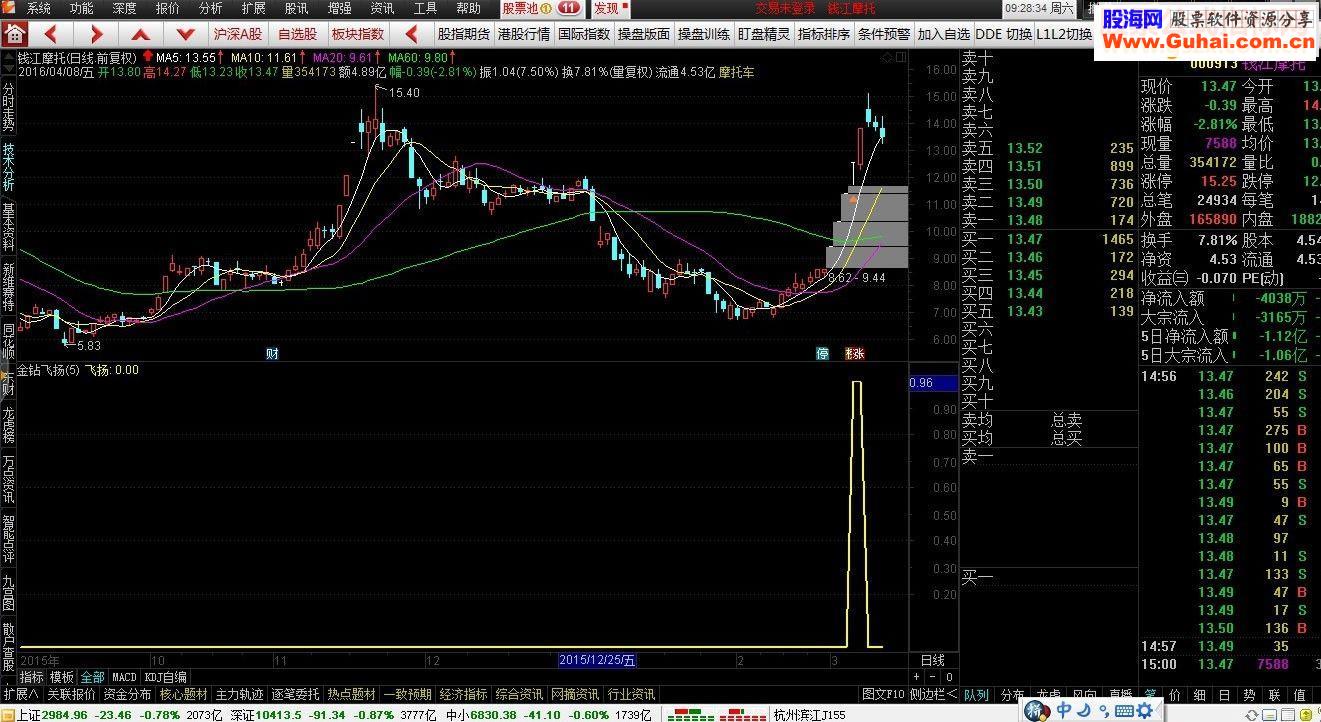The height and width of the screenshot is (722, 1321).
Task: Click 条件预警 in toolbar
Action: [x=884, y=33]
